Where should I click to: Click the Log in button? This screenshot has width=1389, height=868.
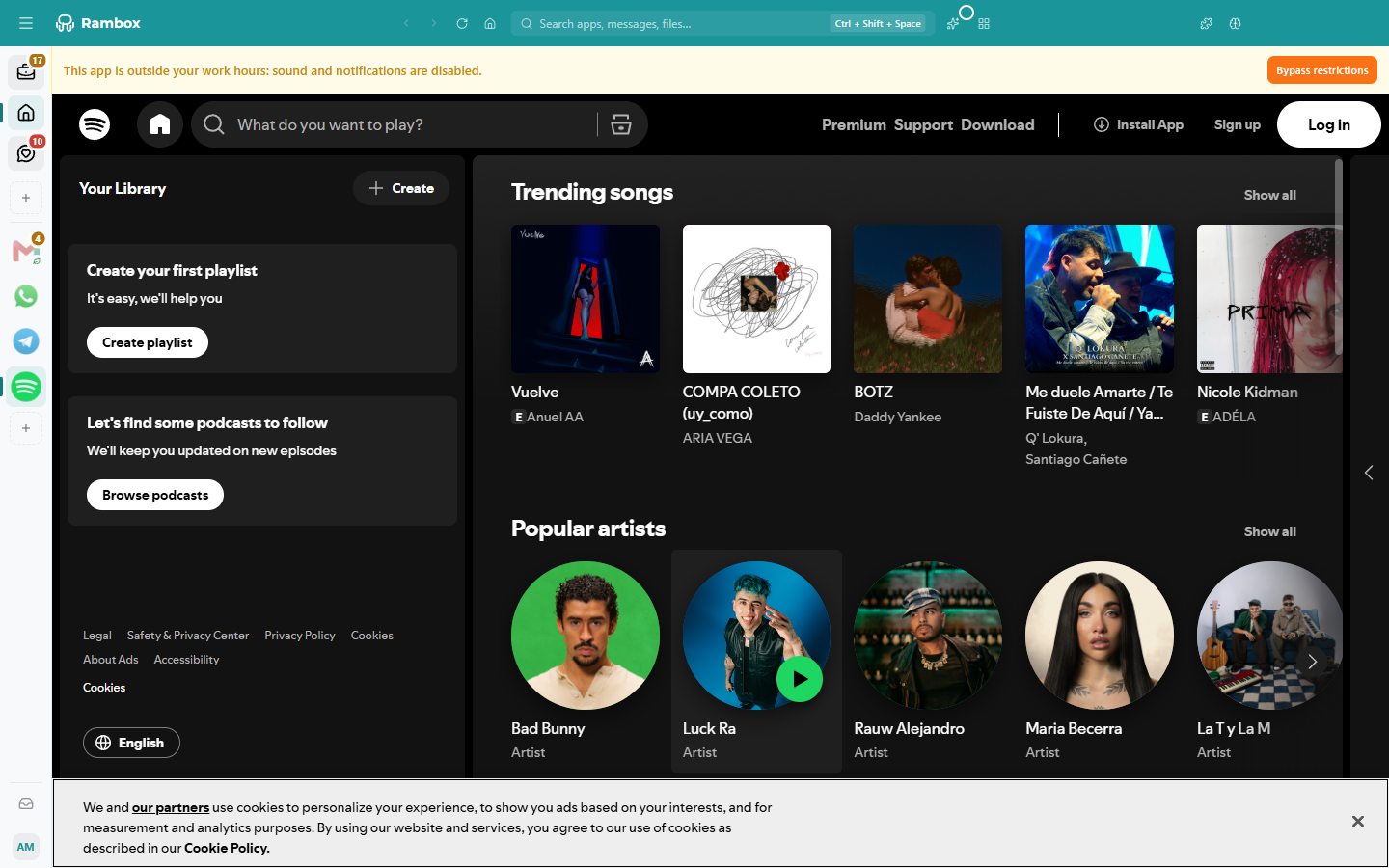click(x=1329, y=124)
